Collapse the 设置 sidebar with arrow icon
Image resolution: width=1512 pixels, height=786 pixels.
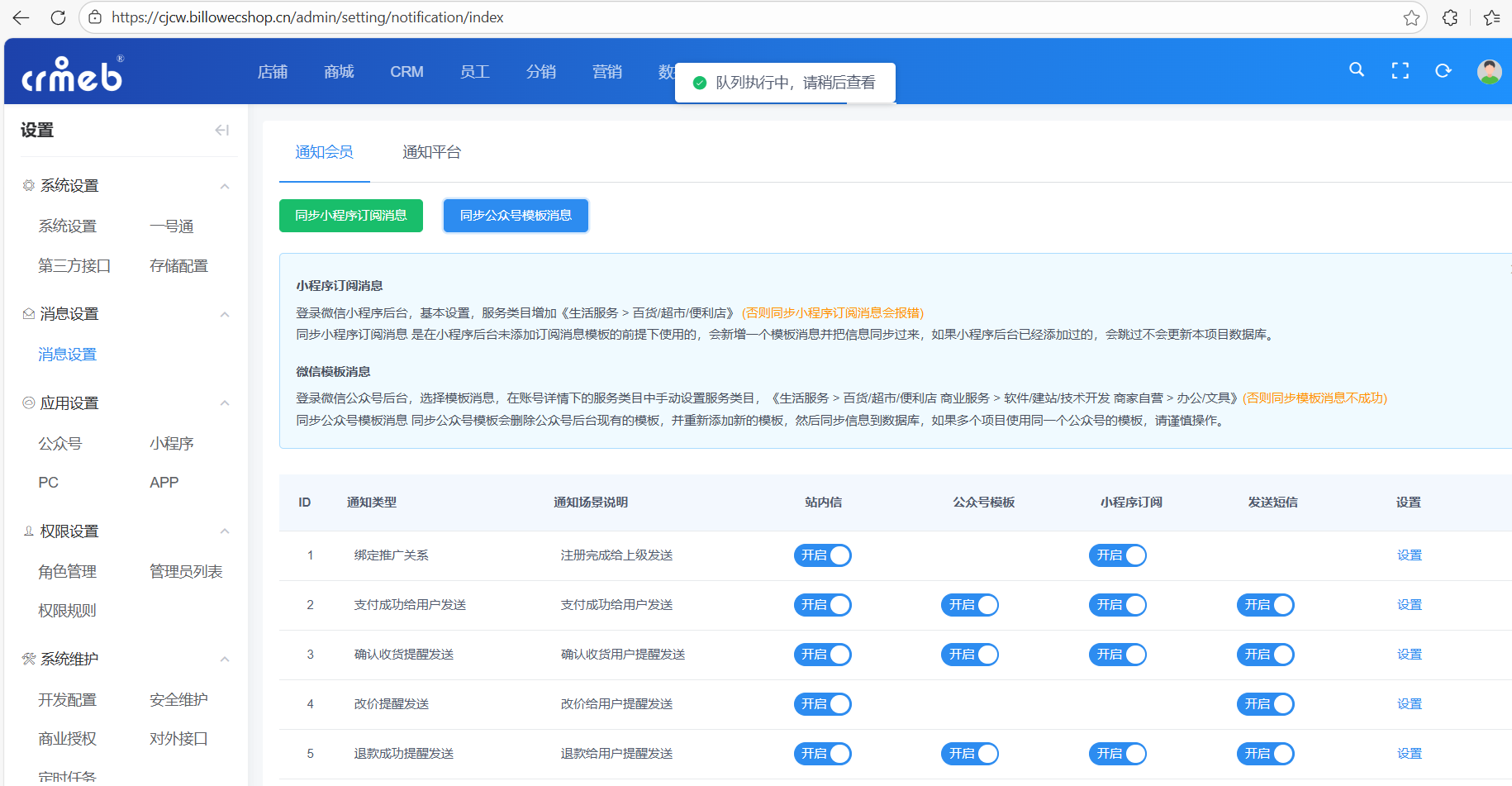click(x=221, y=130)
